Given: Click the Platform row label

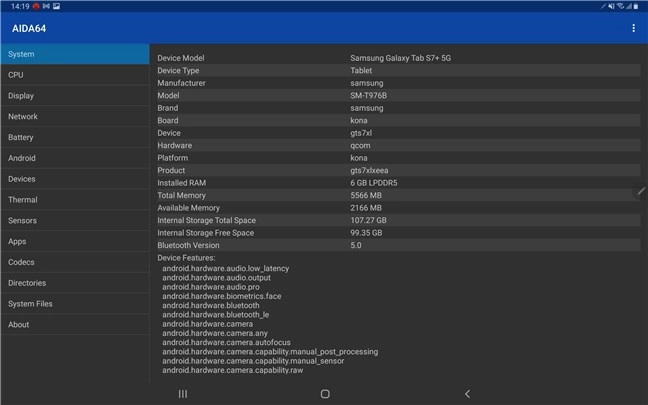Looking at the screenshot, I should [172, 158].
